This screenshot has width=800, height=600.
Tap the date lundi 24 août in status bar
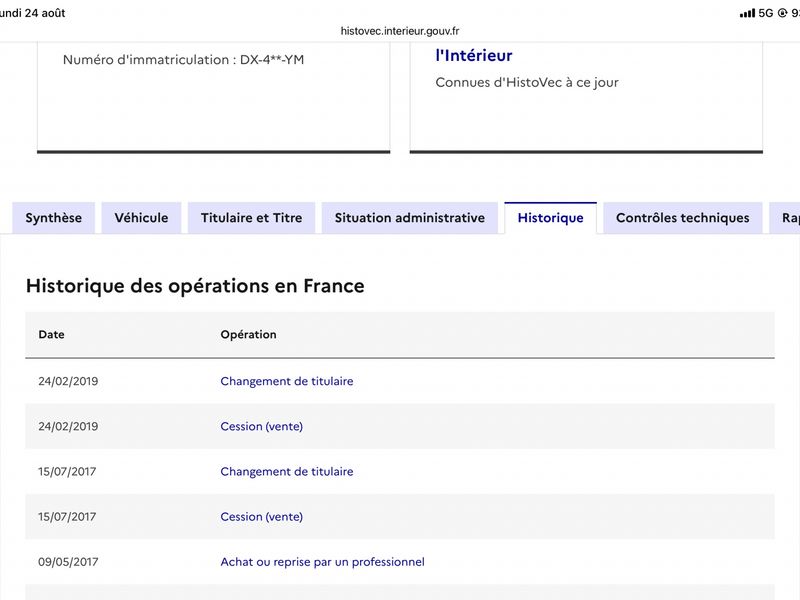(33, 13)
